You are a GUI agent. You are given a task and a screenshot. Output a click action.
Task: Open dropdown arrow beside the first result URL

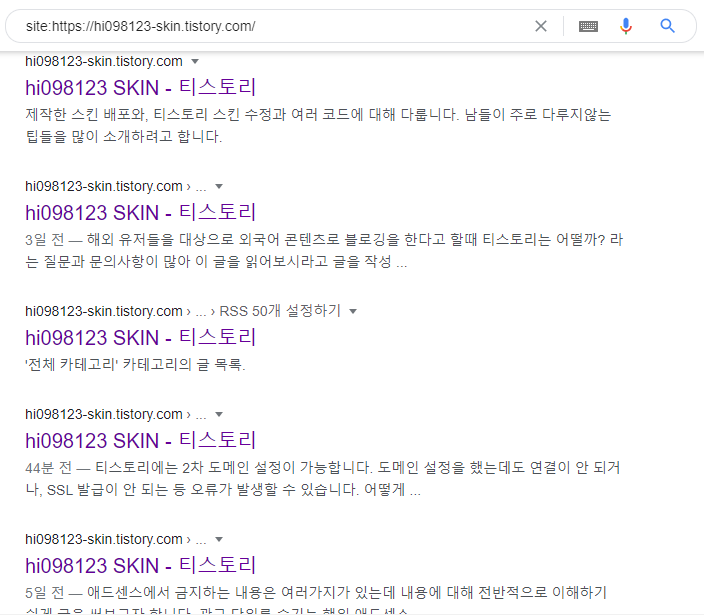(195, 62)
